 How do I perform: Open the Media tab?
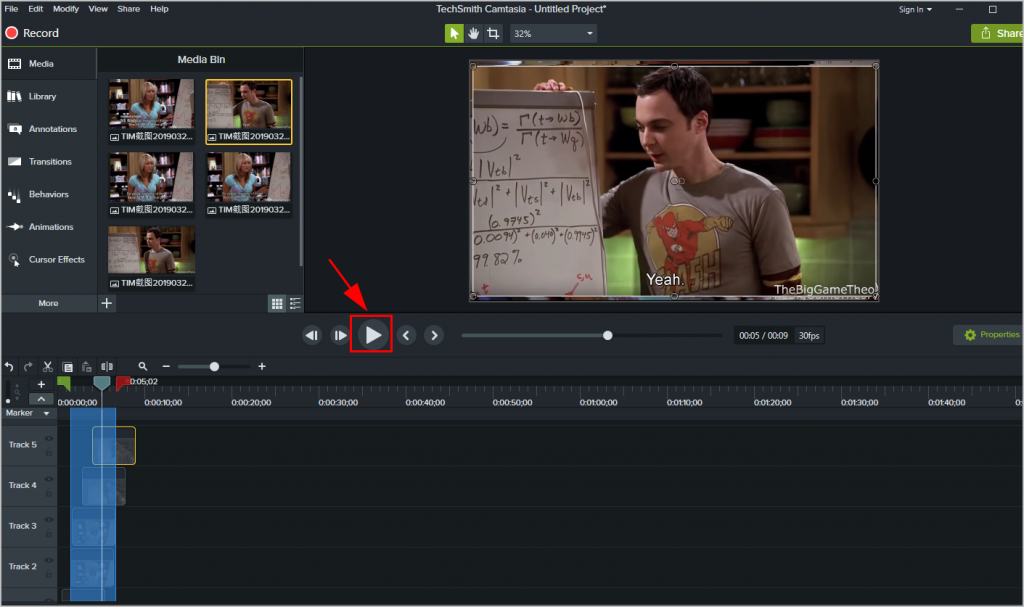pyautogui.click(x=48, y=63)
